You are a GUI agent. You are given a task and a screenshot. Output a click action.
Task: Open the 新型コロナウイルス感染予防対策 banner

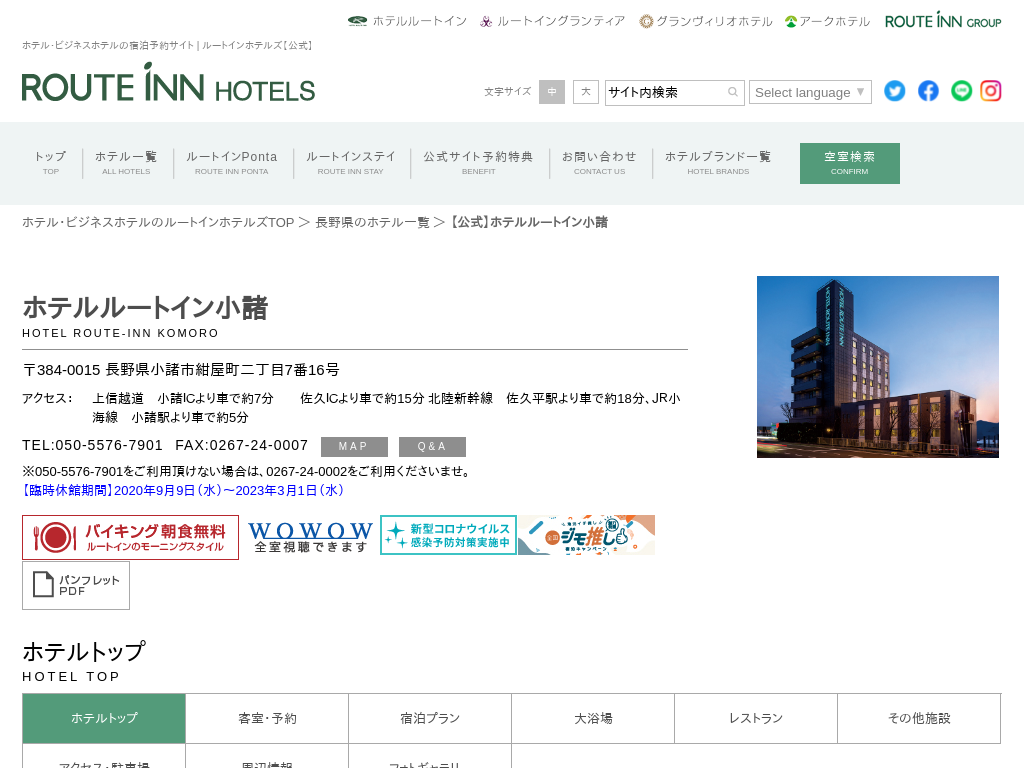coord(448,535)
